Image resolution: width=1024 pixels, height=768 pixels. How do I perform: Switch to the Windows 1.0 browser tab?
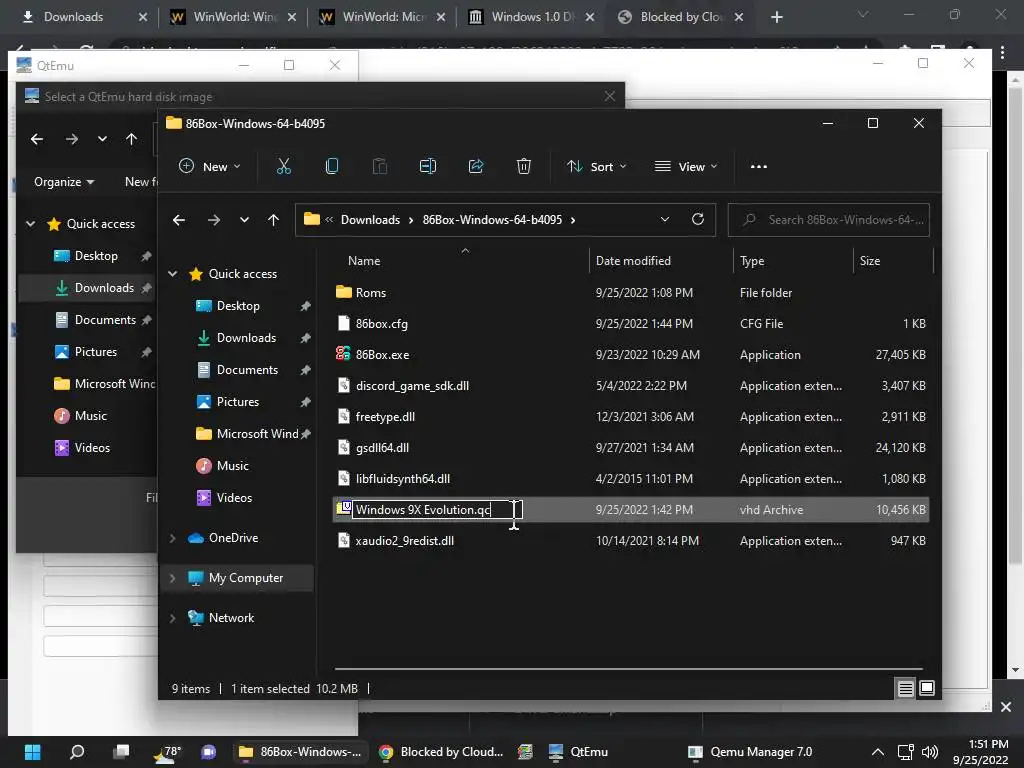point(531,17)
